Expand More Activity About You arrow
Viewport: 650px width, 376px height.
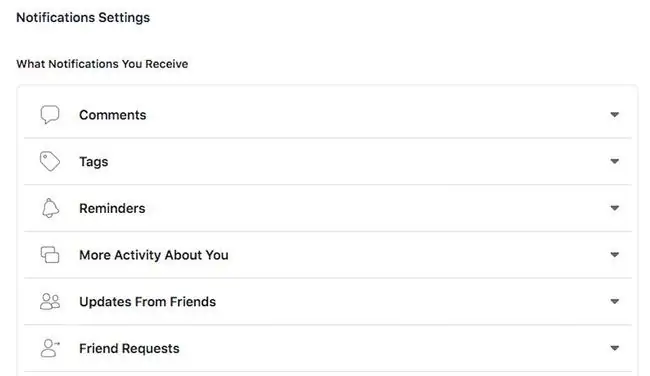point(614,255)
